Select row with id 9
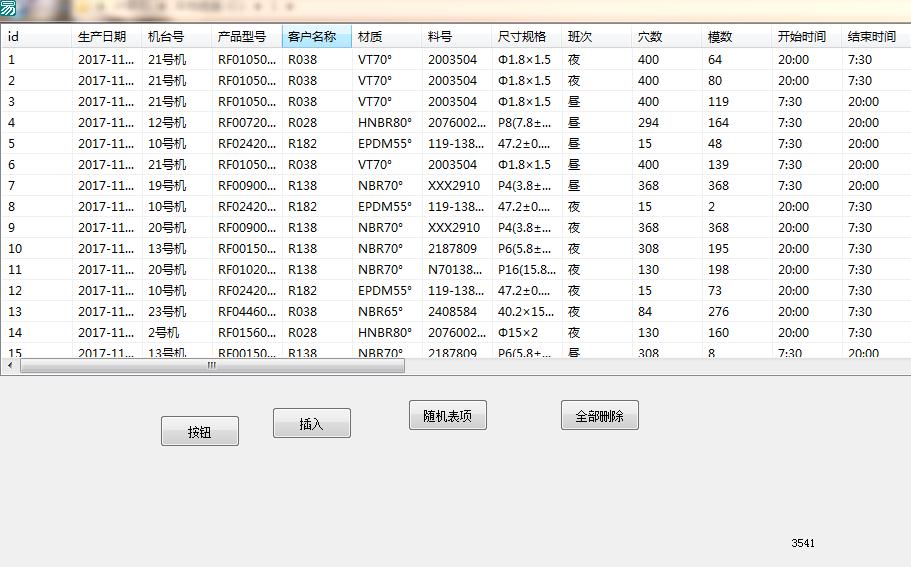 tap(456, 227)
